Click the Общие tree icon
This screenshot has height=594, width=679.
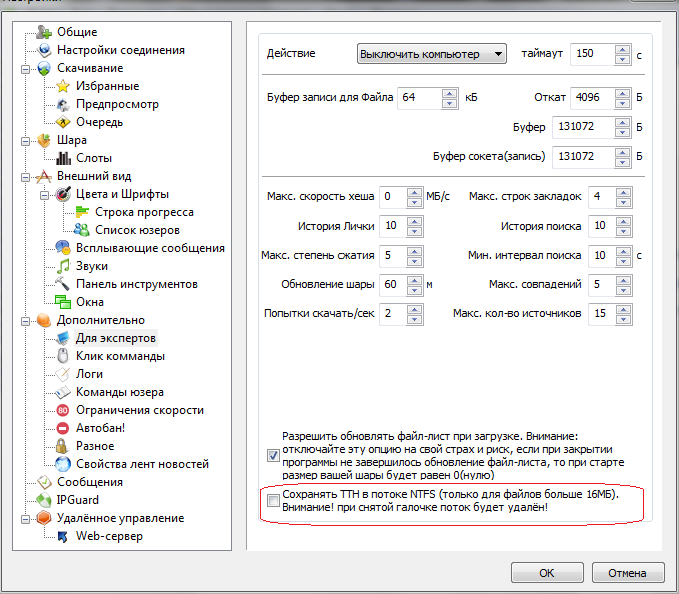pyautogui.click(x=44, y=32)
